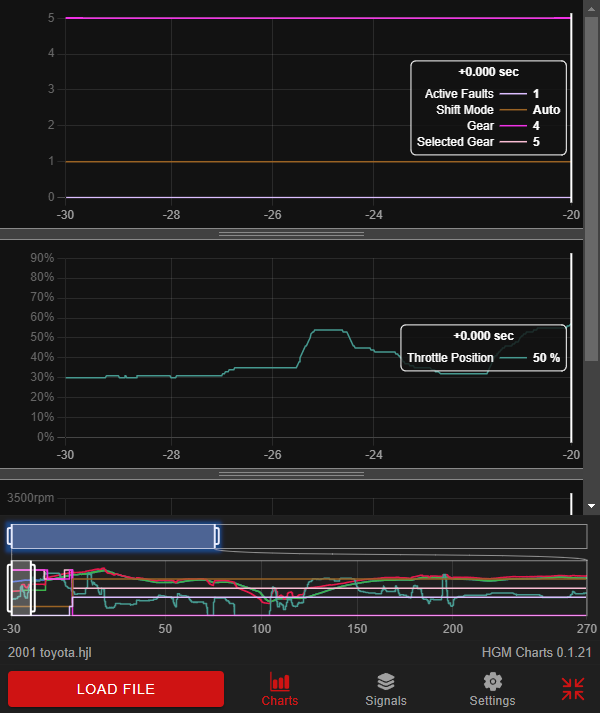Viewport: 600px width, 713px height.
Task: Click the Shift Mode legend entry
Action: coord(490,110)
